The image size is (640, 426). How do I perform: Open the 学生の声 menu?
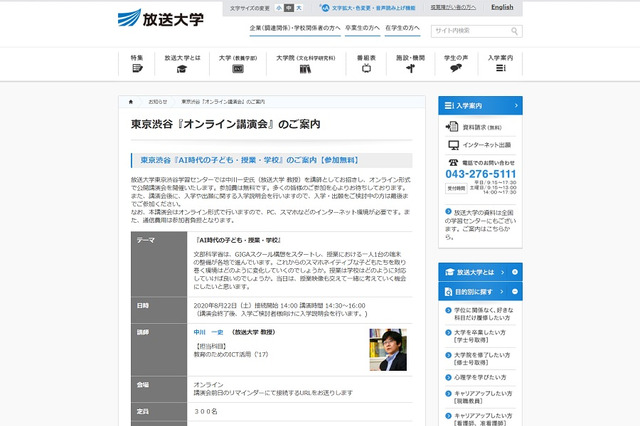tap(456, 64)
